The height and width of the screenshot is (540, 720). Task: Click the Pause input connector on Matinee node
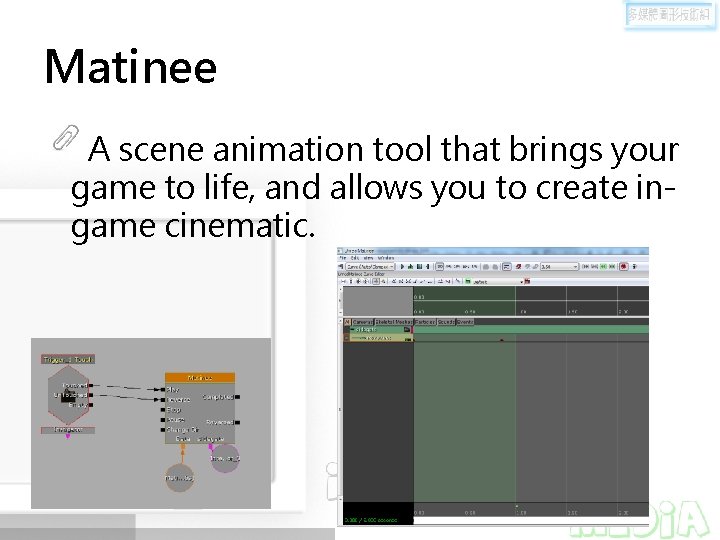coord(163,420)
